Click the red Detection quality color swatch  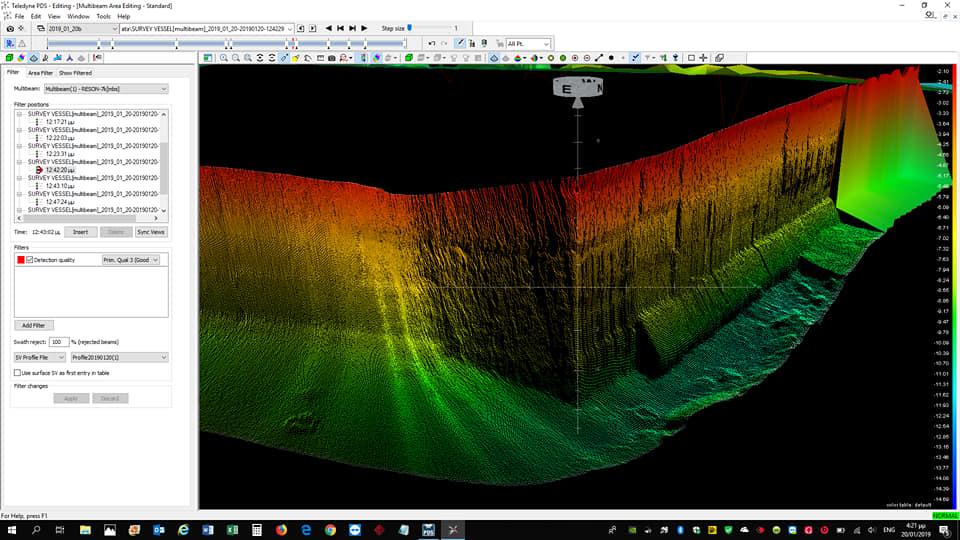click(21, 260)
